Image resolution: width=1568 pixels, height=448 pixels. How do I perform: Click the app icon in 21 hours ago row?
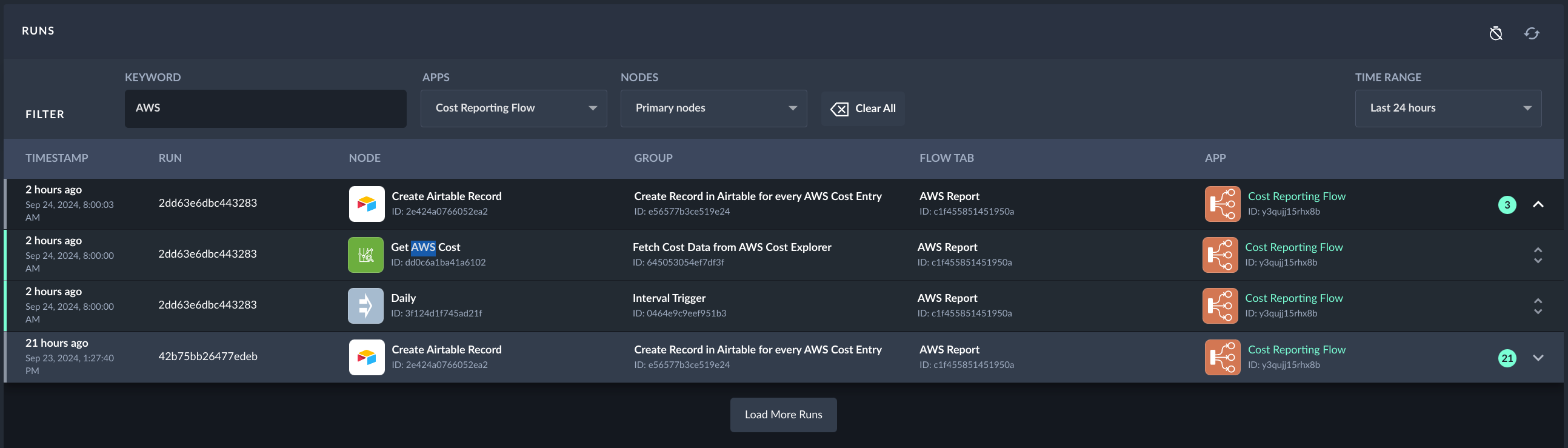coord(1223,357)
